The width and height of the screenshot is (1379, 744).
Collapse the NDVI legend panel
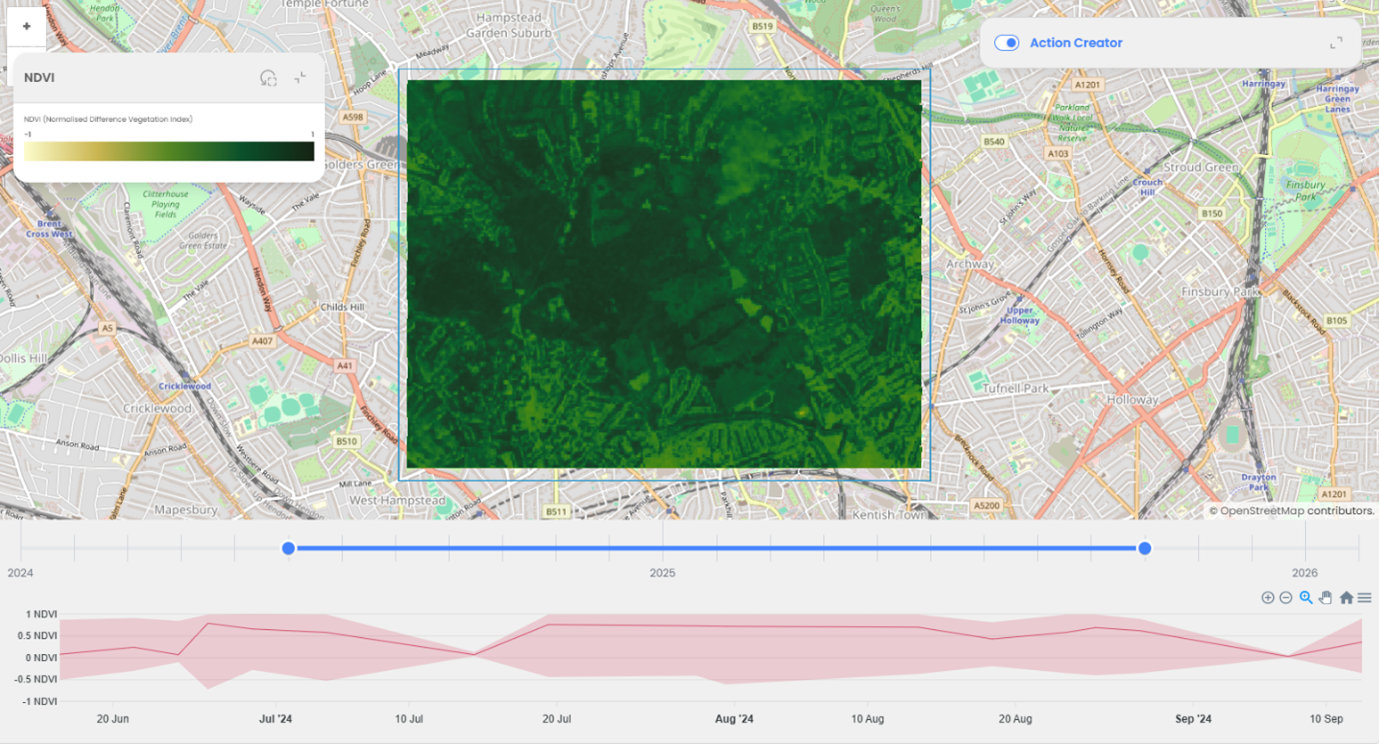click(x=300, y=78)
